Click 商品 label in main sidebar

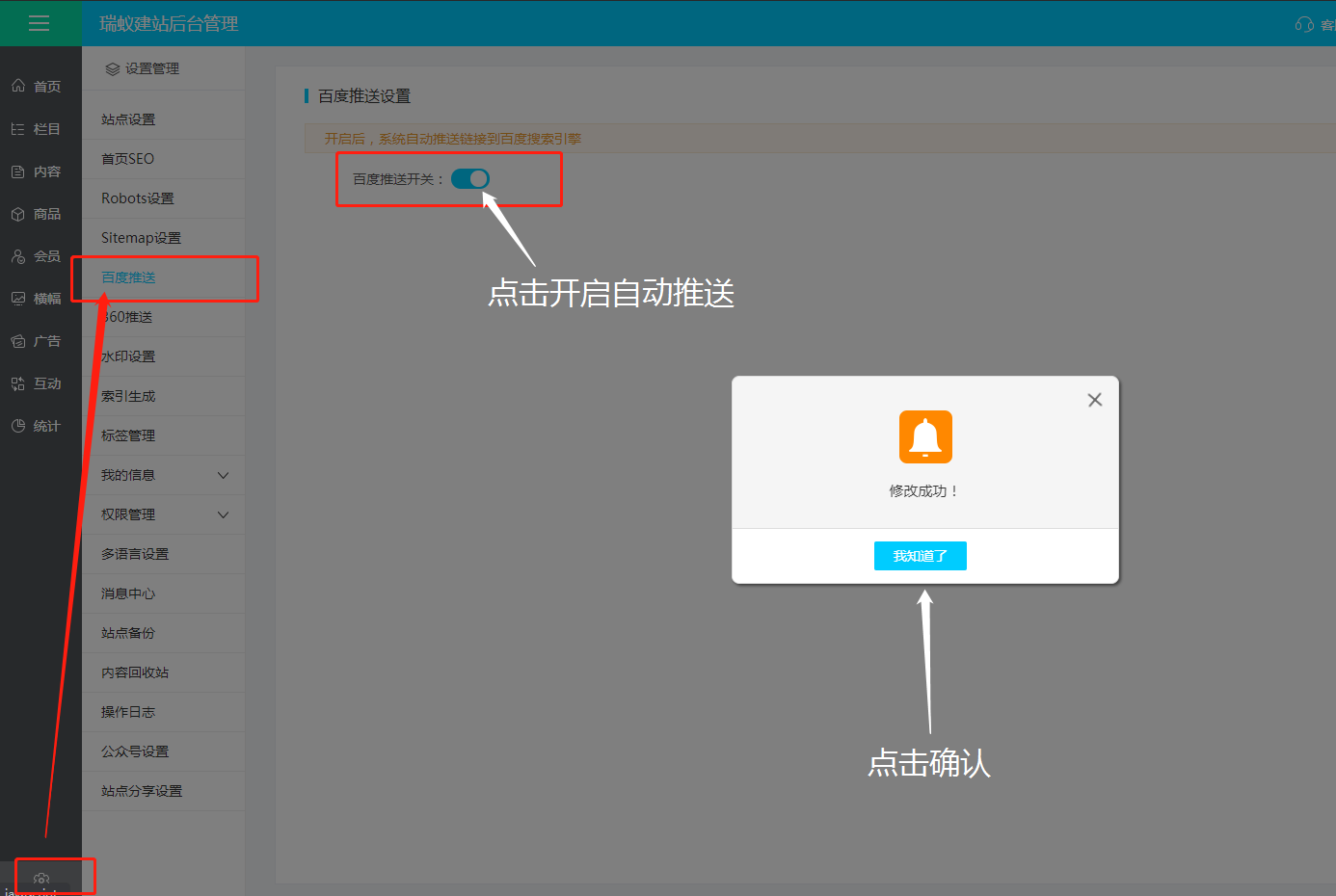47,214
